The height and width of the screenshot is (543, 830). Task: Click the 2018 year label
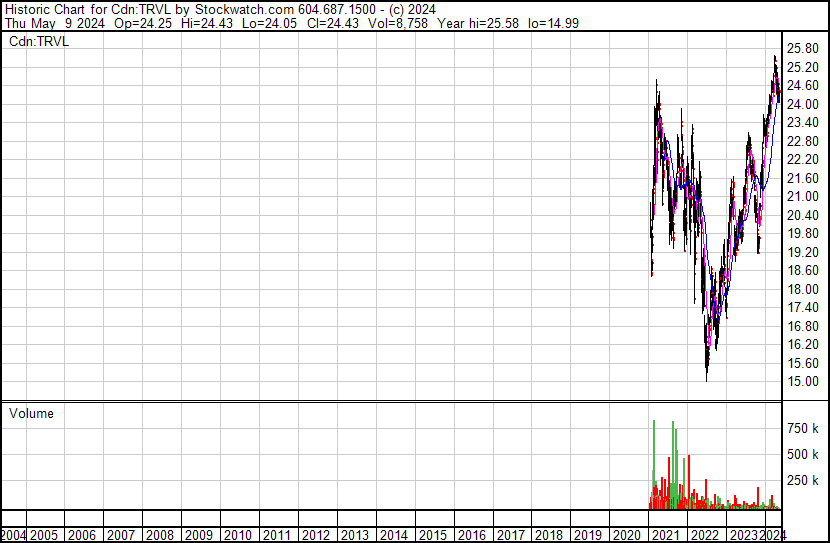click(548, 535)
